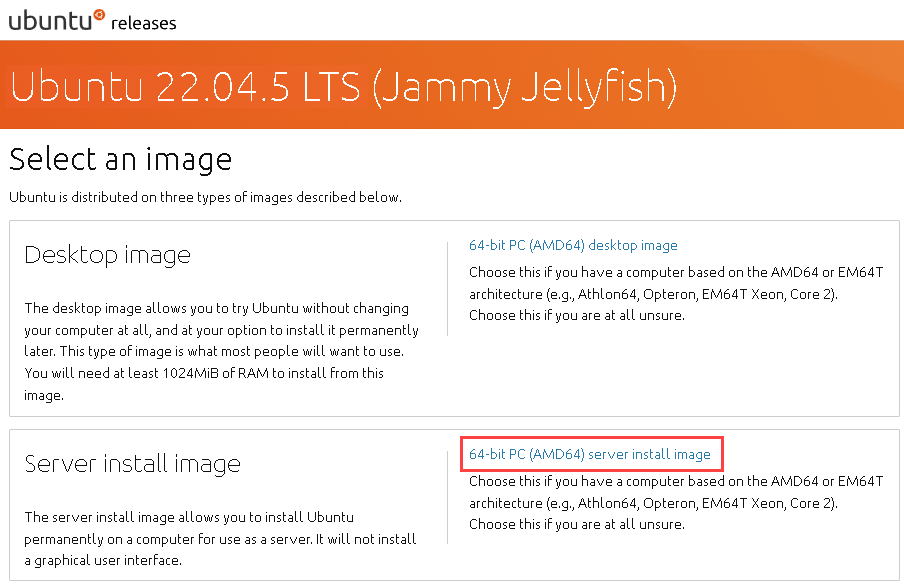The height and width of the screenshot is (584, 904).
Task: Click the orange circle-of-friends Ubuntu icon
Action: 99,13
